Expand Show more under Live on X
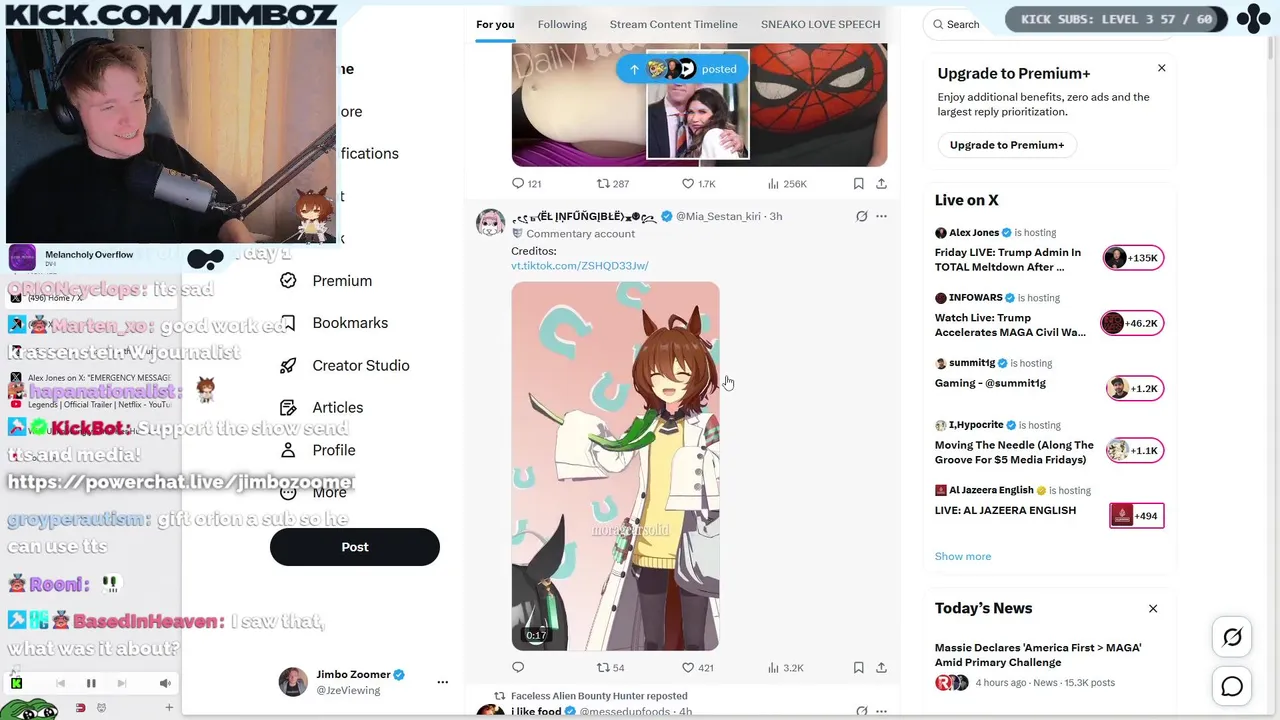Screen dimensions: 1280x720 click(x=963, y=556)
